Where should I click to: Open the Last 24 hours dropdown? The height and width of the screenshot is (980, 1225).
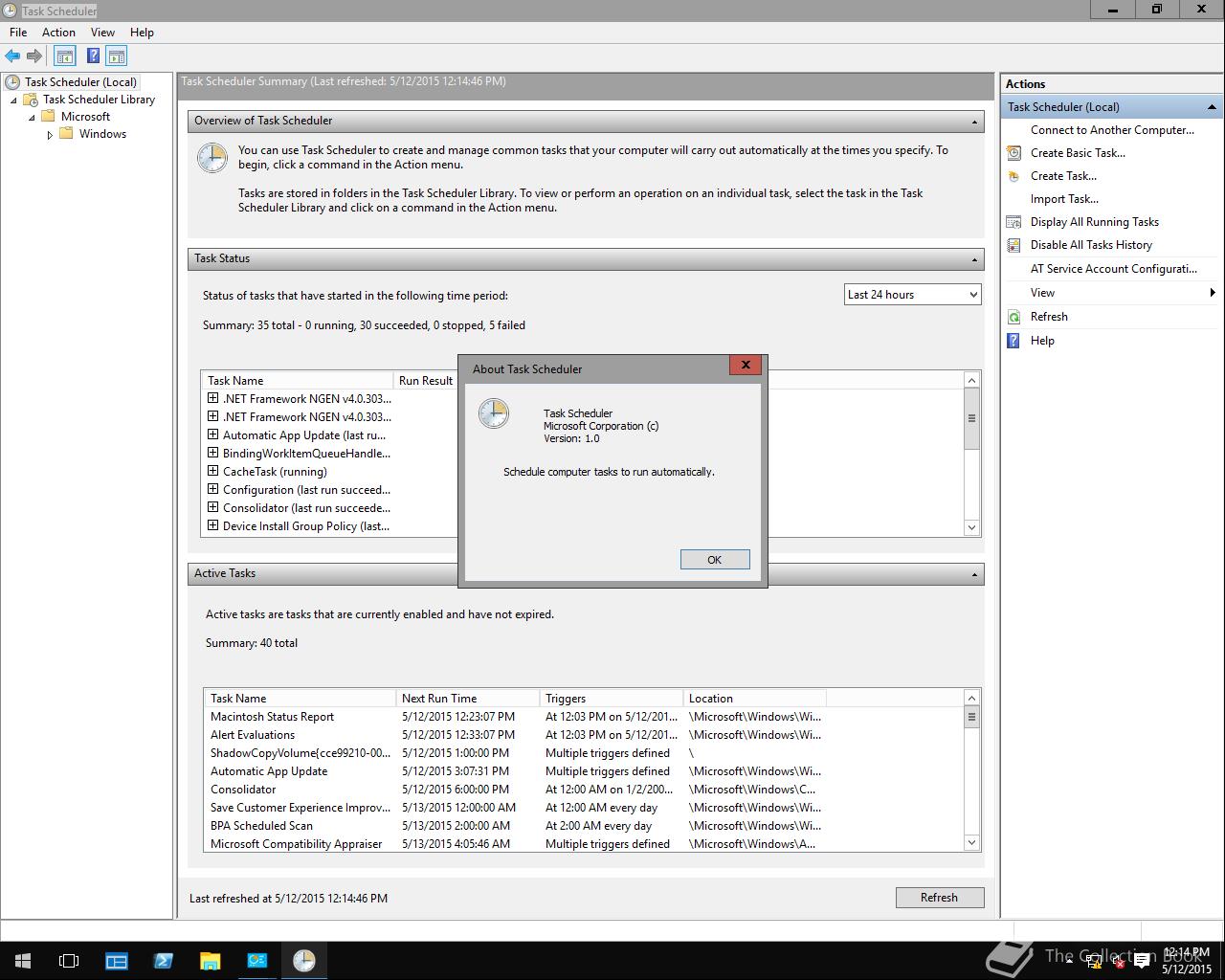(x=913, y=295)
